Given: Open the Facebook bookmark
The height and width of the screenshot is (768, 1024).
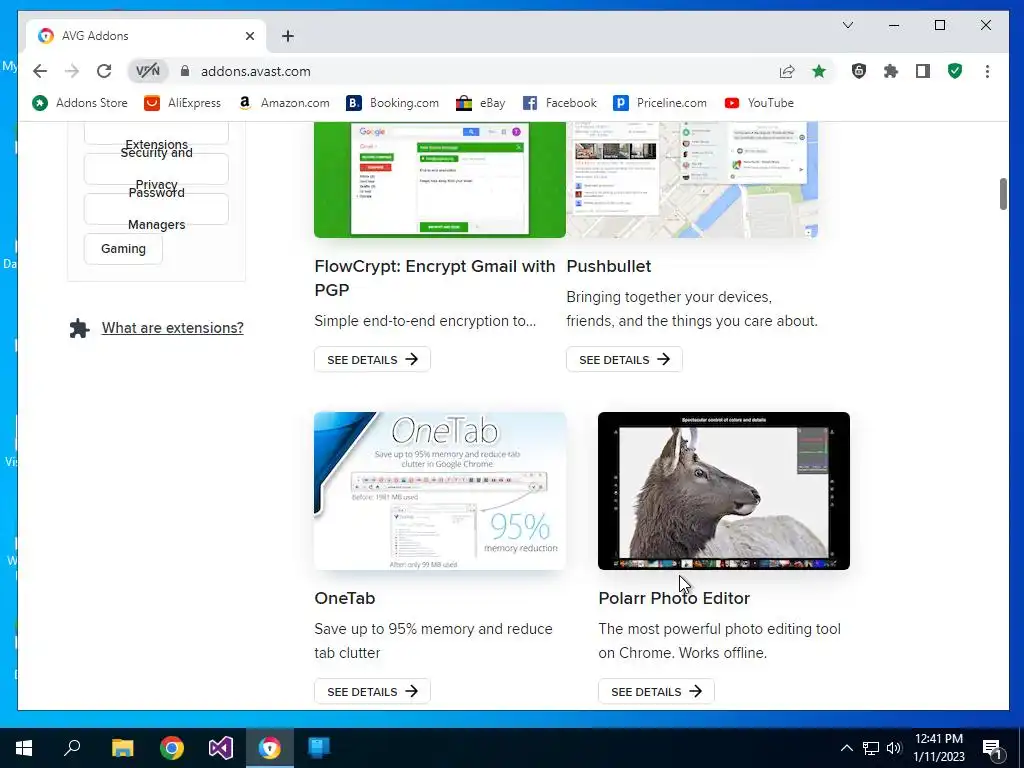Looking at the screenshot, I should [560, 103].
